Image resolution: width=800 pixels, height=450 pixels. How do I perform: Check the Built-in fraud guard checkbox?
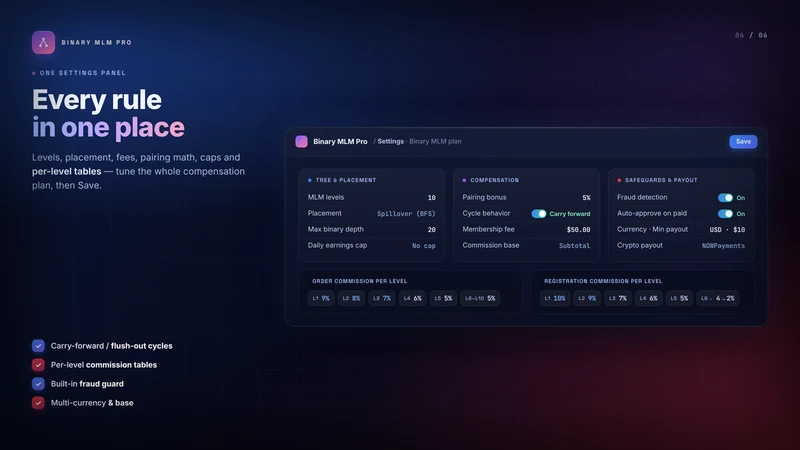click(x=38, y=384)
